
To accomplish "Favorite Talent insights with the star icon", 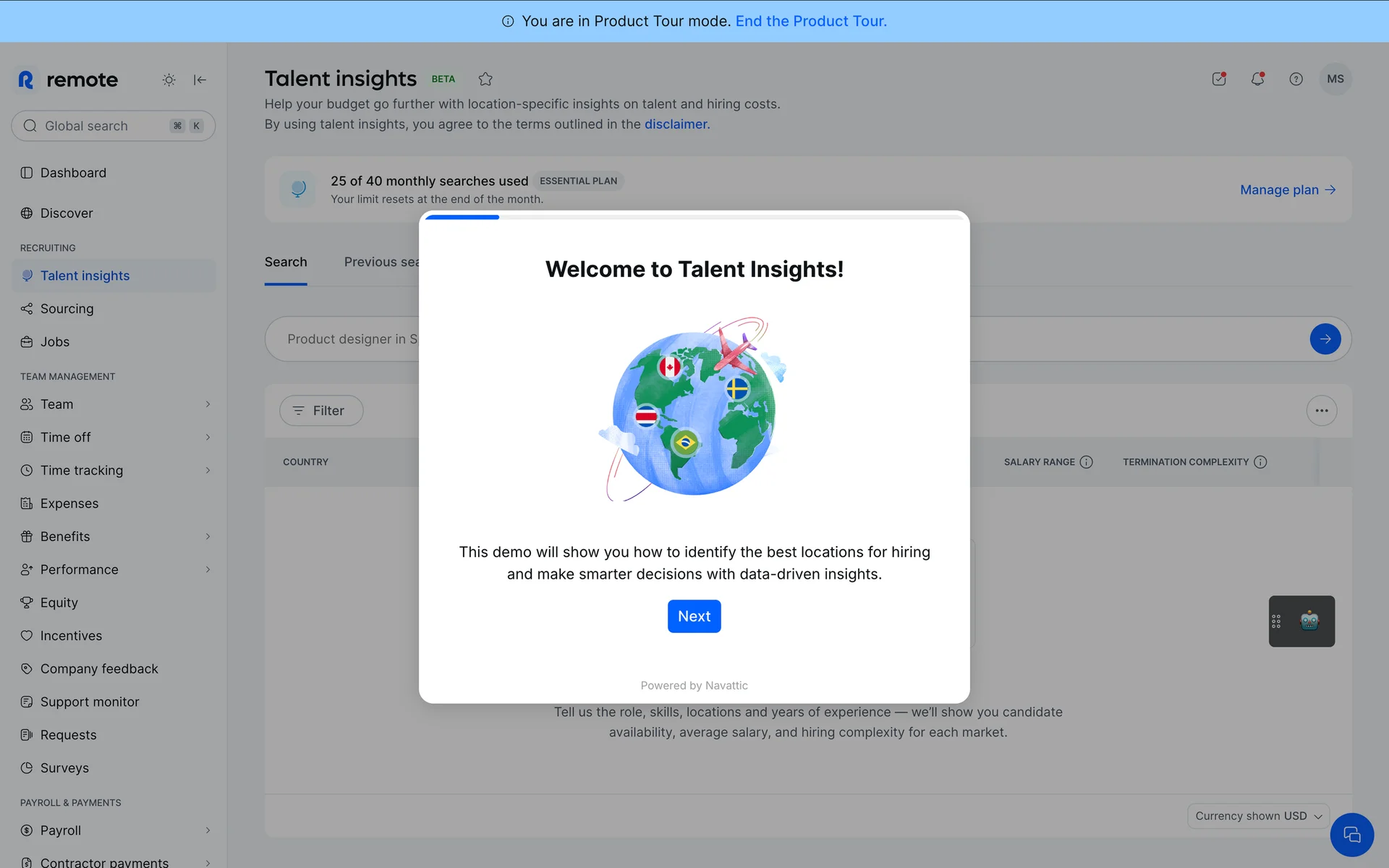I will coord(485,79).
